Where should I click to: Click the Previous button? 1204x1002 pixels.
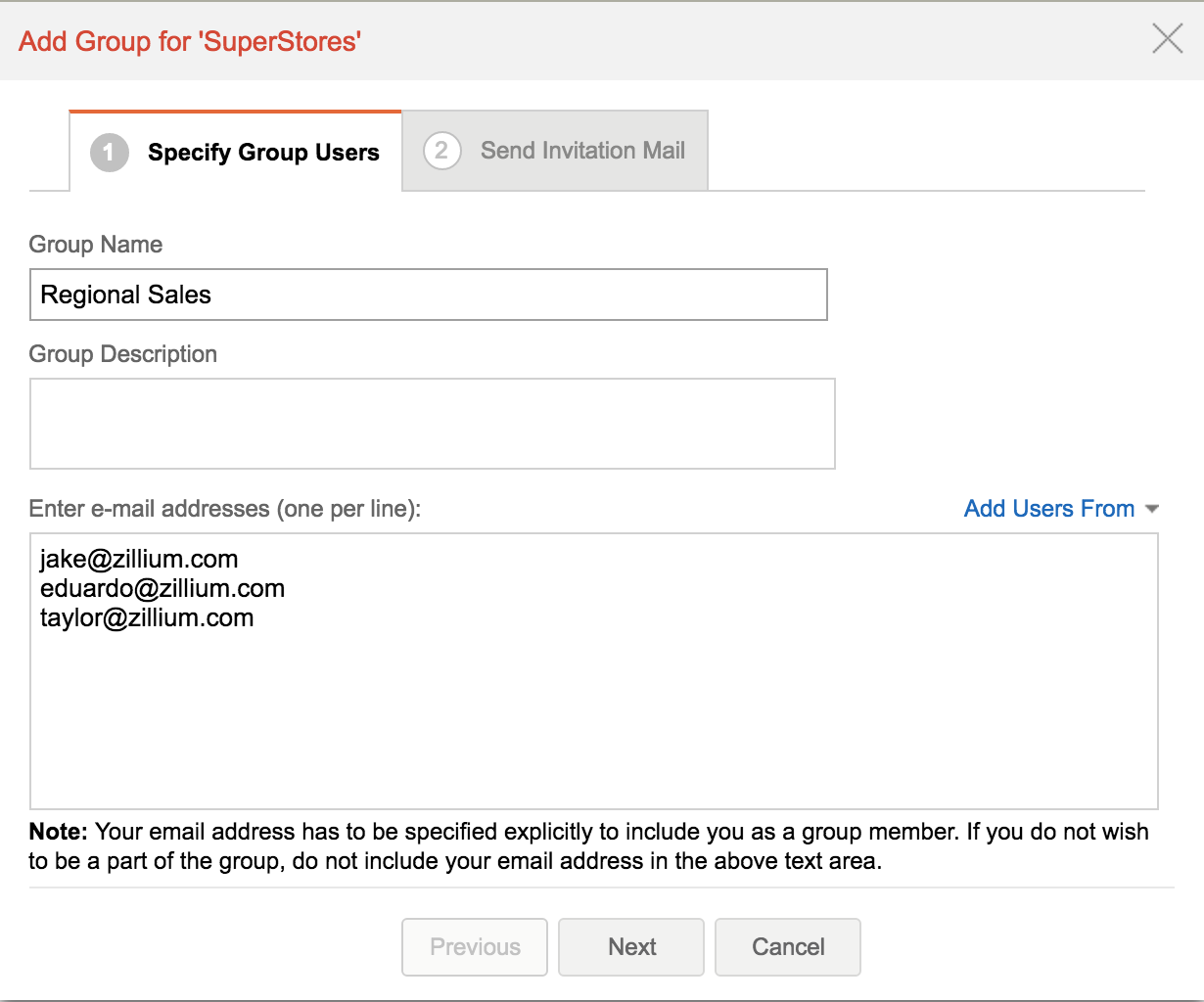tap(475, 946)
